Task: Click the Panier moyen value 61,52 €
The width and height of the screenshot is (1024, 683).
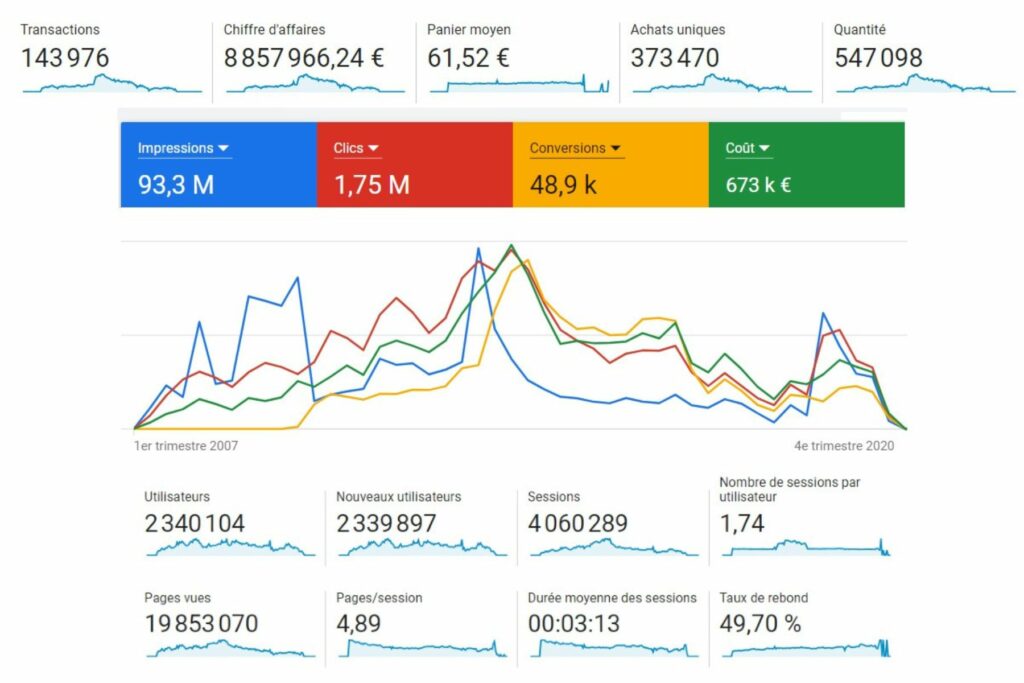Action: tap(468, 58)
